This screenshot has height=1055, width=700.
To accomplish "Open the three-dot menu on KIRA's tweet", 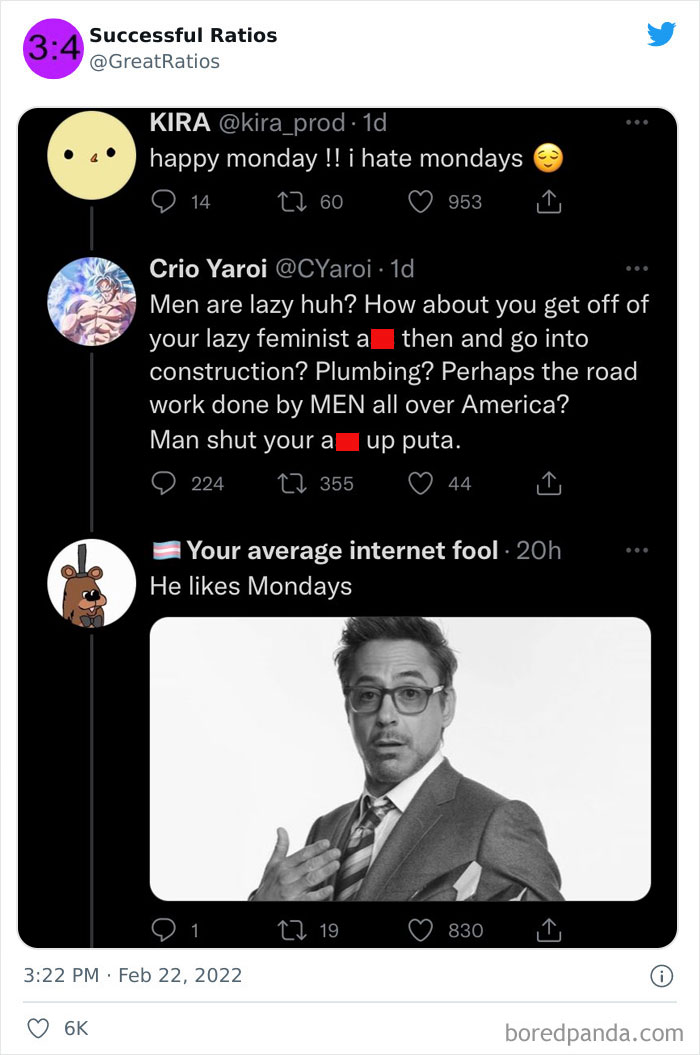I will pyautogui.click(x=637, y=120).
